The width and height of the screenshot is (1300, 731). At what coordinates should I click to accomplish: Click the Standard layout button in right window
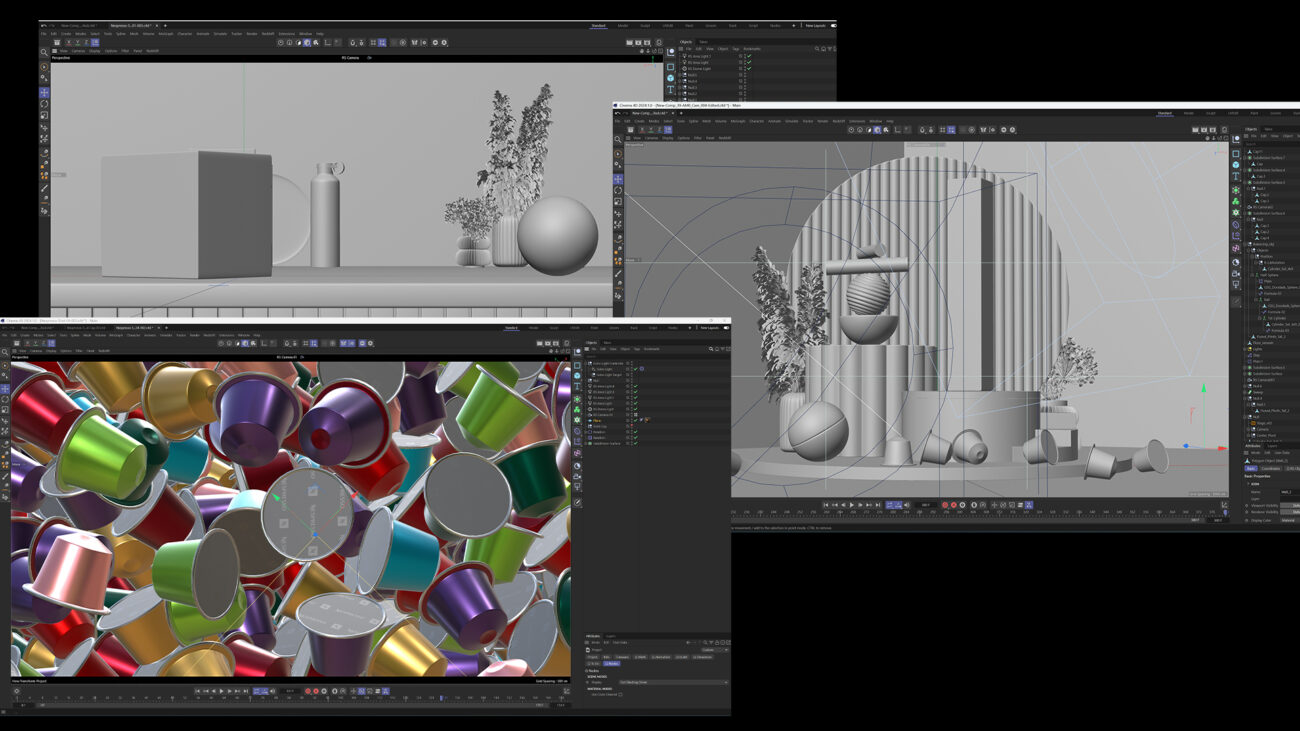(1165, 113)
